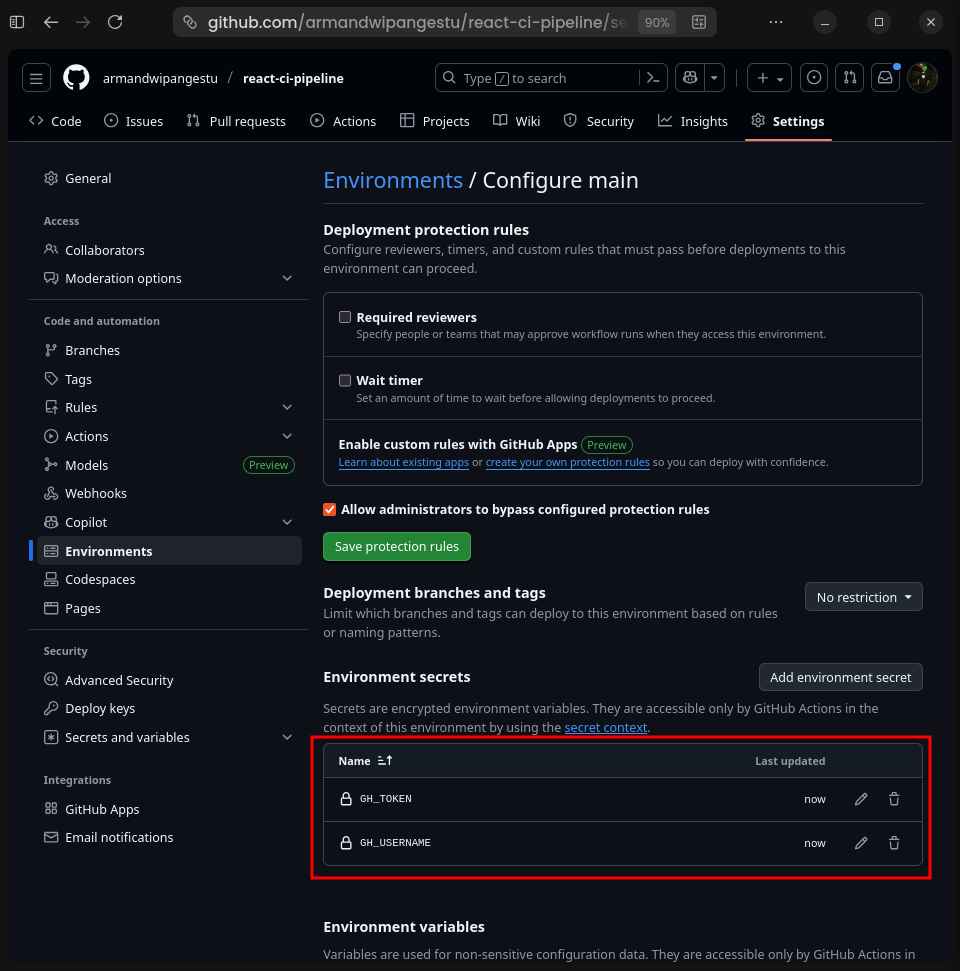Click the 90% zoom level badge

tap(657, 22)
